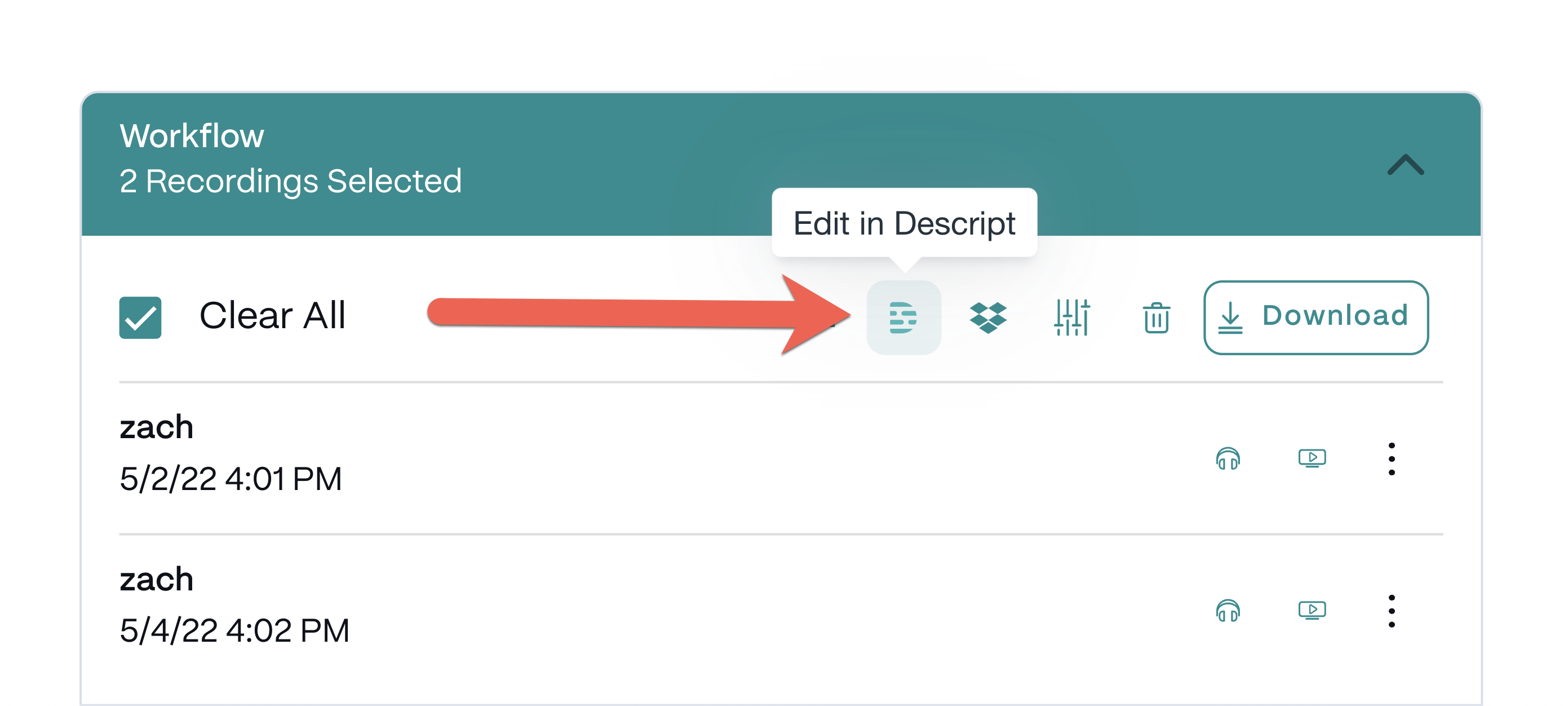Image resolution: width=1568 pixels, height=706 pixels.
Task: Open three-dot menu for 5/2/22 recording
Action: pyautogui.click(x=1392, y=458)
